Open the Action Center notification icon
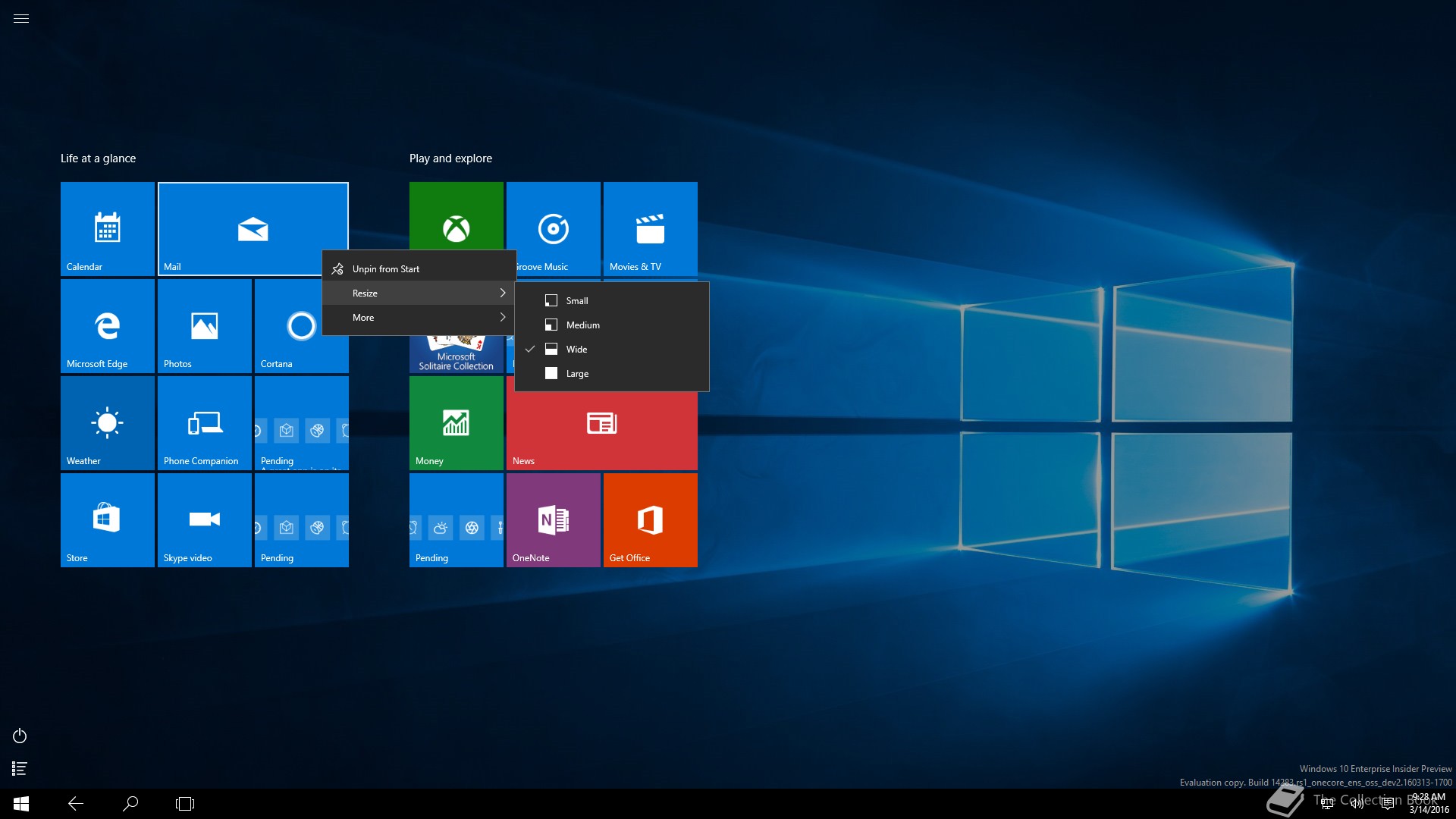Screen dimensions: 1456x819 pos(1388,804)
